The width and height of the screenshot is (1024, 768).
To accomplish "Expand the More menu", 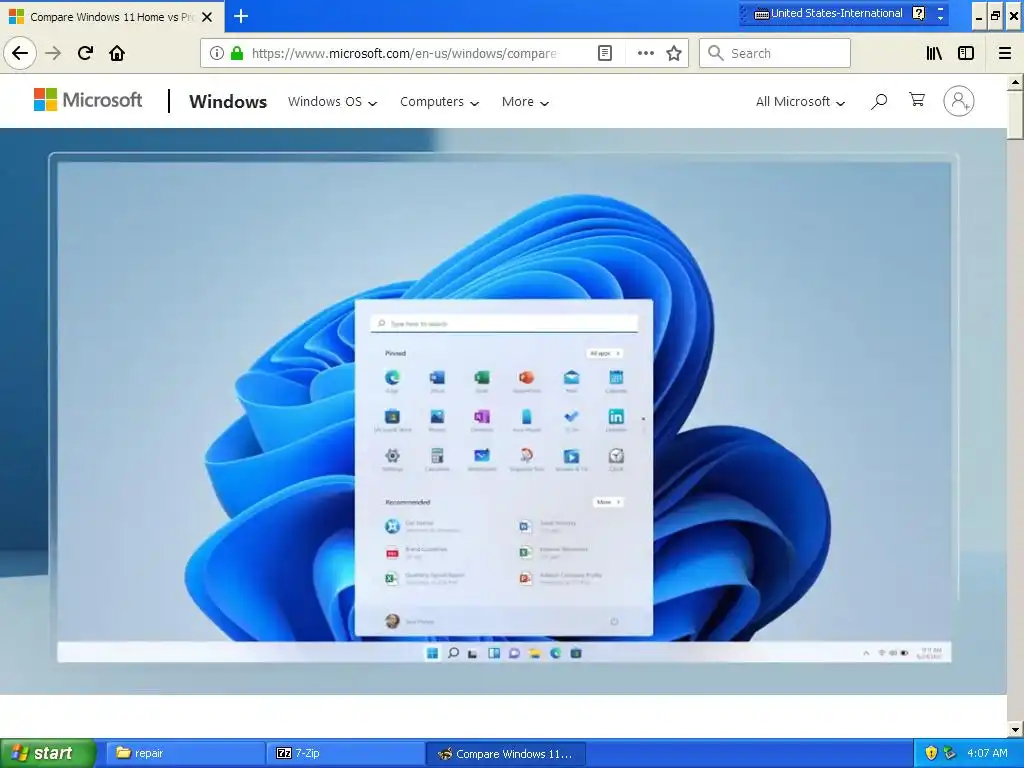I will pos(525,102).
